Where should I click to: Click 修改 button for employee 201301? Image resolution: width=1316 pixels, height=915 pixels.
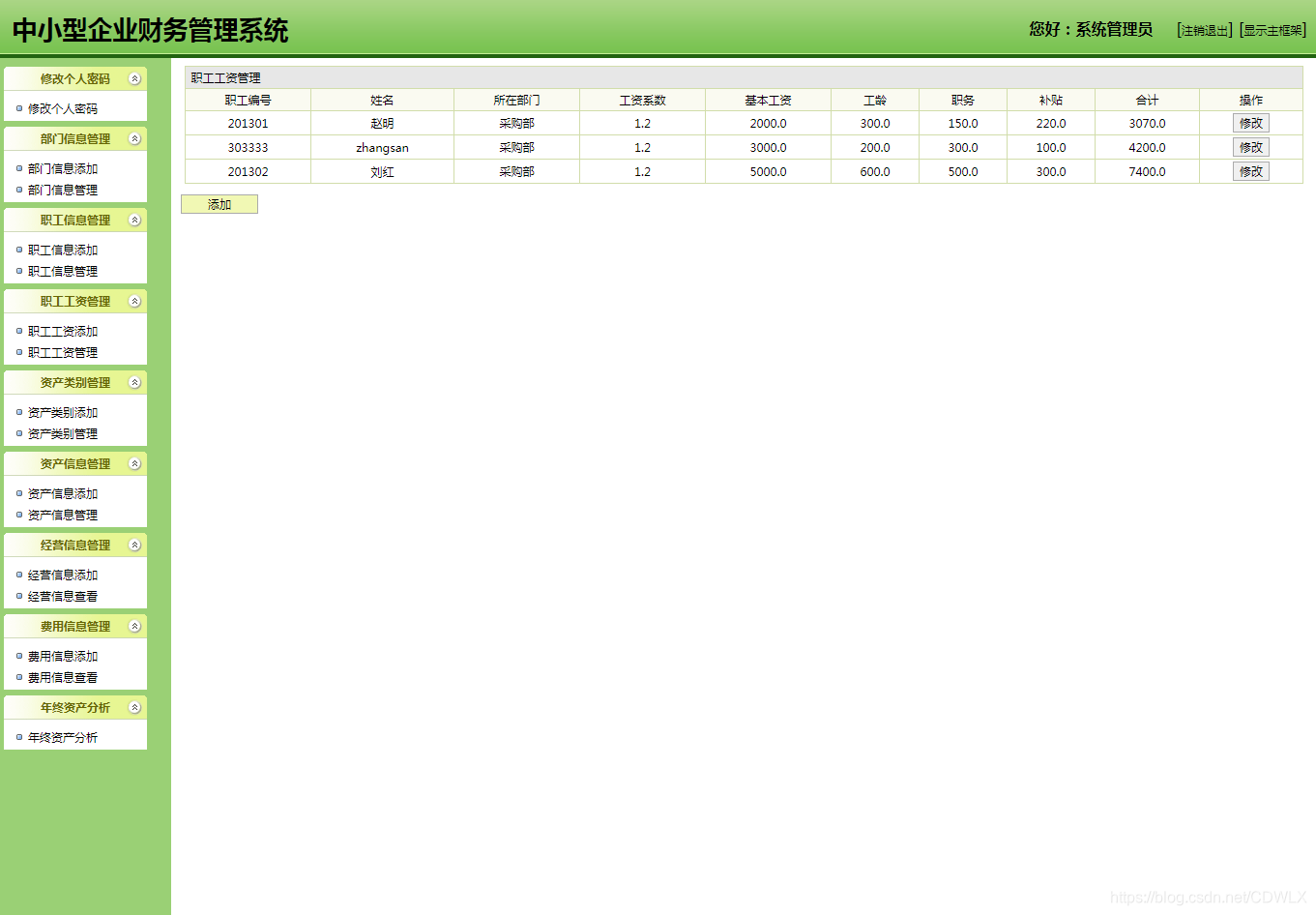tap(1251, 124)
